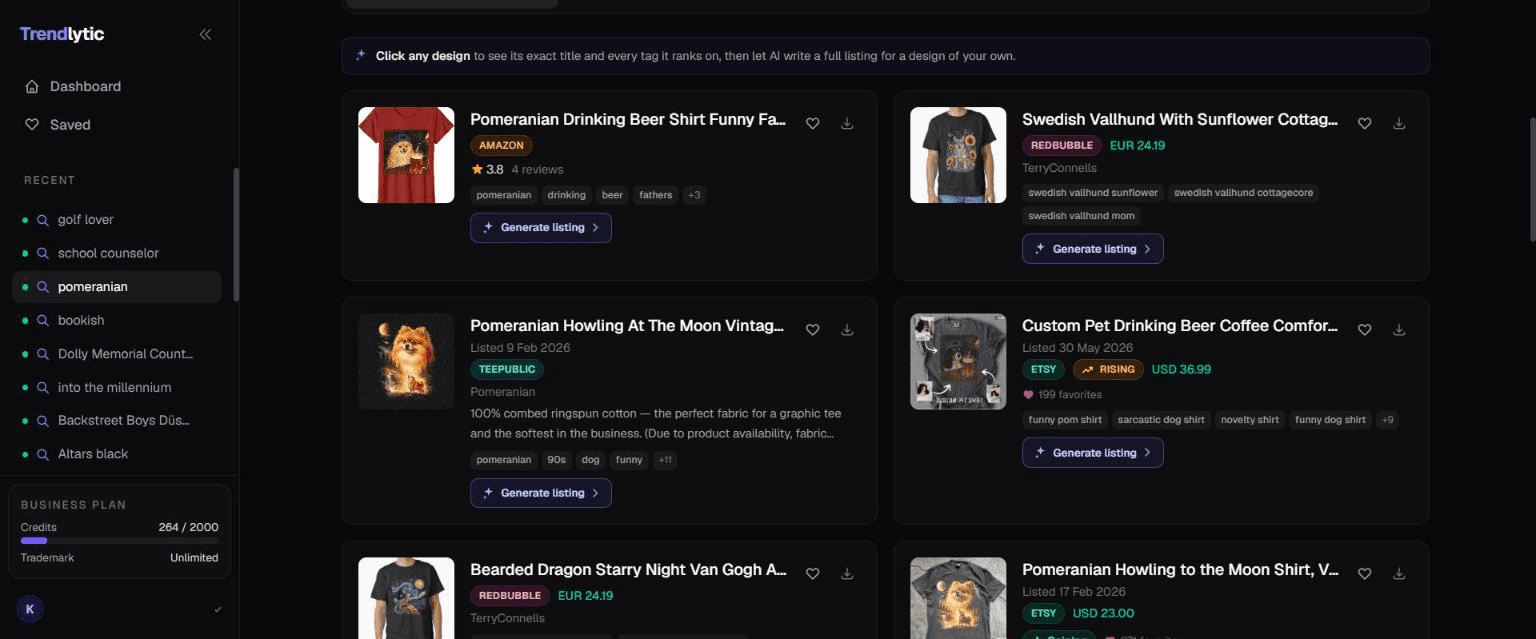This screenshot has height=639, width=1536.
Task: Download the Custom Pet Drinking Beer Coffee design
Action: tap(1399, 329)
